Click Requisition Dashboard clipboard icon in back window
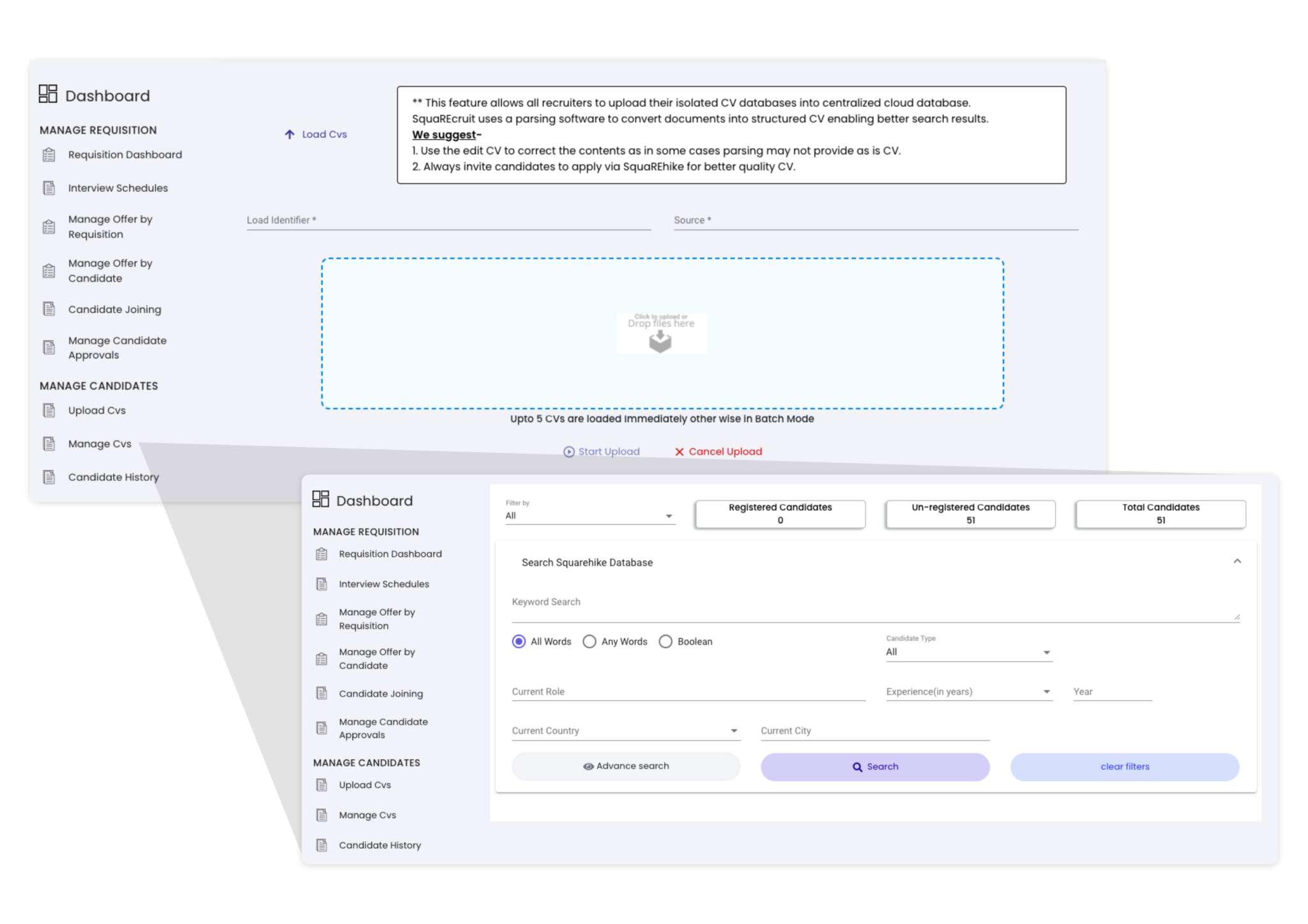 [49, 155]
